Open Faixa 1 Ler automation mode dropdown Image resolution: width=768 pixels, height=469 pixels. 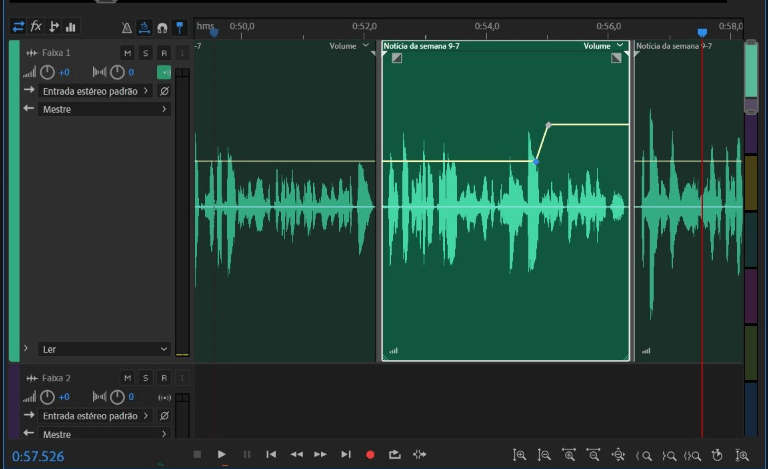(x=104, y=349)
